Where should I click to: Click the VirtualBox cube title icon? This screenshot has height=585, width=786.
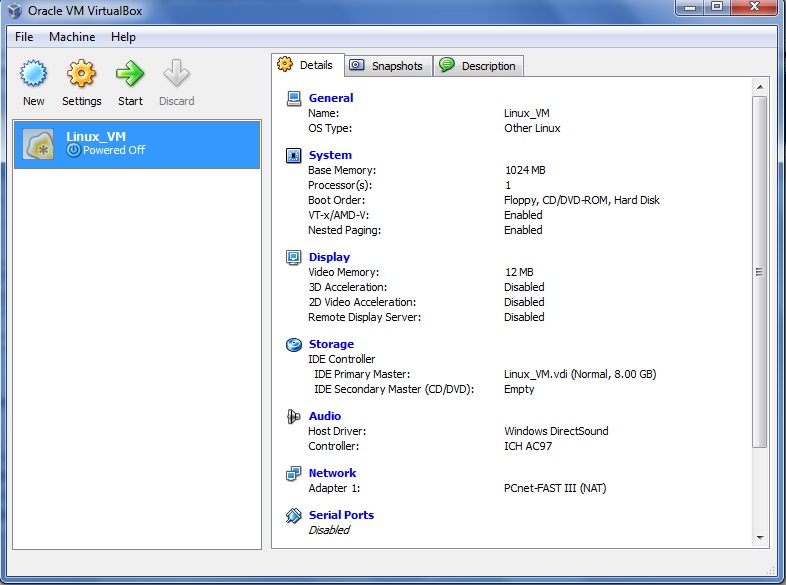(15, 11)
